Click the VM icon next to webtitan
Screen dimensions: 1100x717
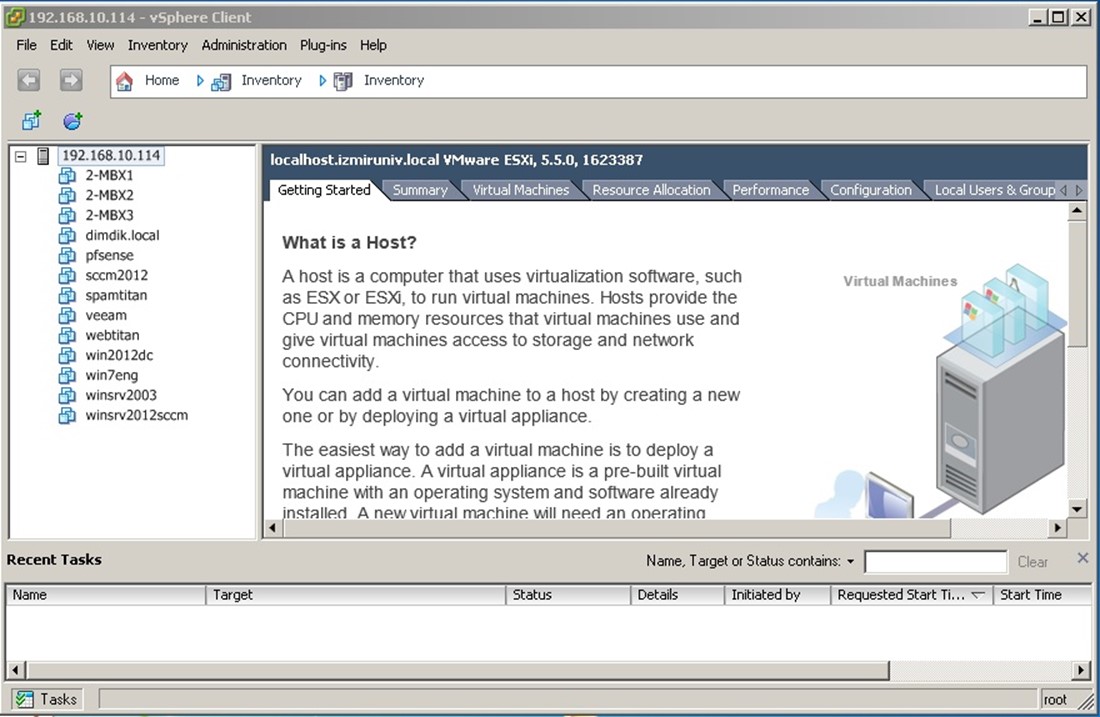(x=67, y=335)
